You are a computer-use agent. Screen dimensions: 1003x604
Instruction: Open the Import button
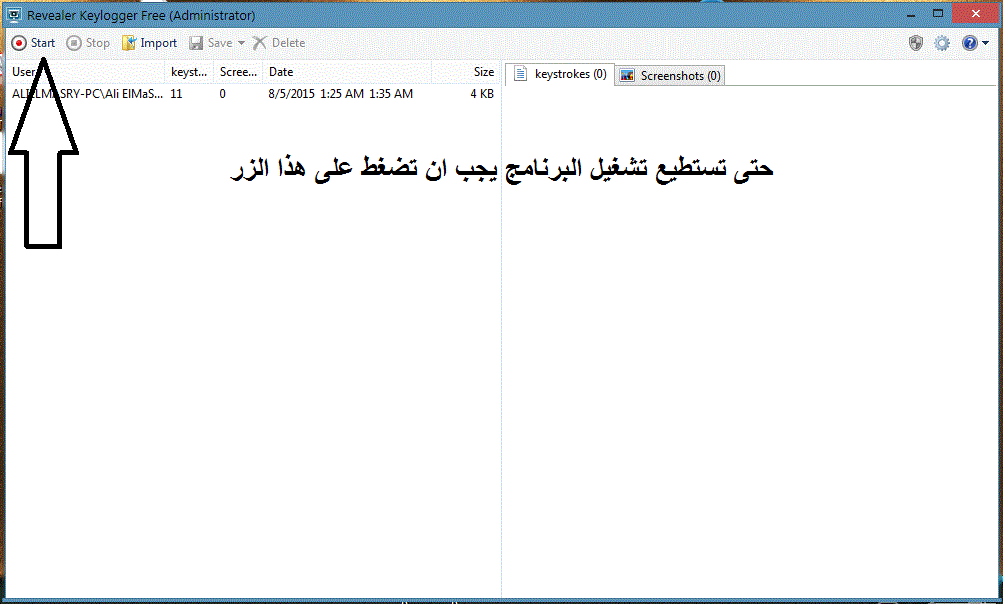[149, 43]
